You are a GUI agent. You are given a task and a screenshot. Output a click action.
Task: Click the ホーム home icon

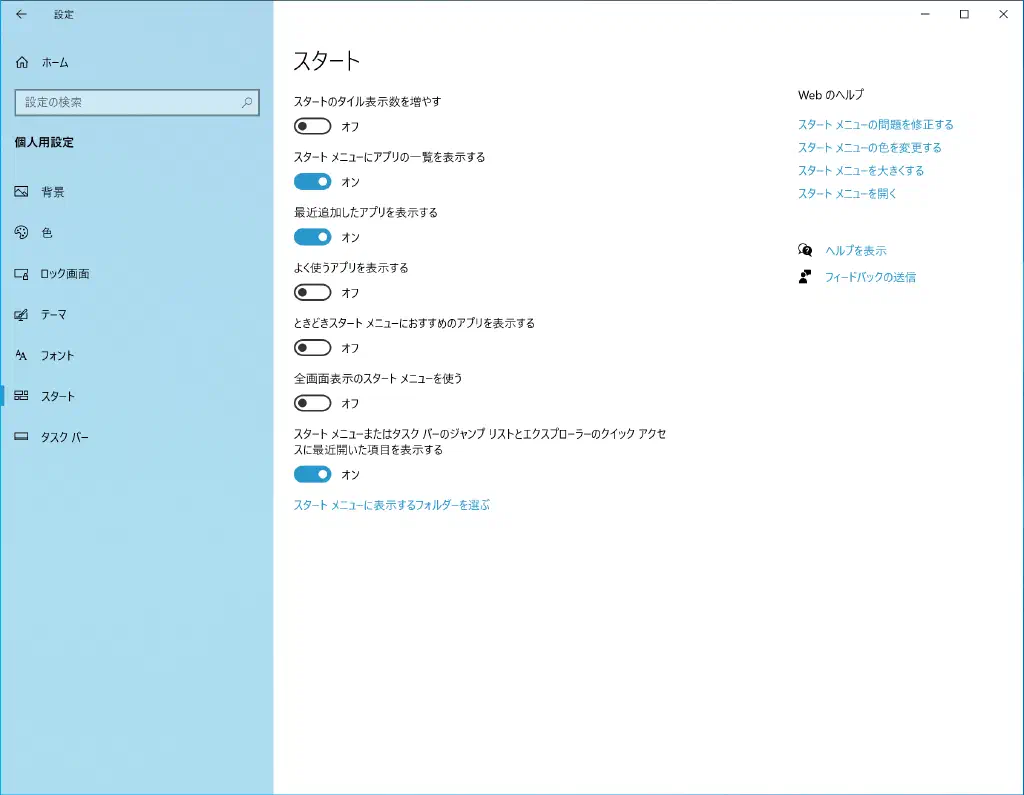(x=22, y=63)
